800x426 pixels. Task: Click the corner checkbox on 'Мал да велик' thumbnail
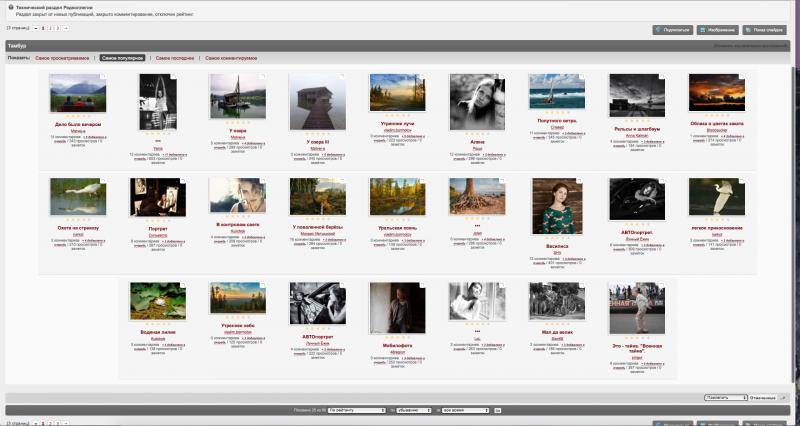pyautogui.click(x=583, y=285)
